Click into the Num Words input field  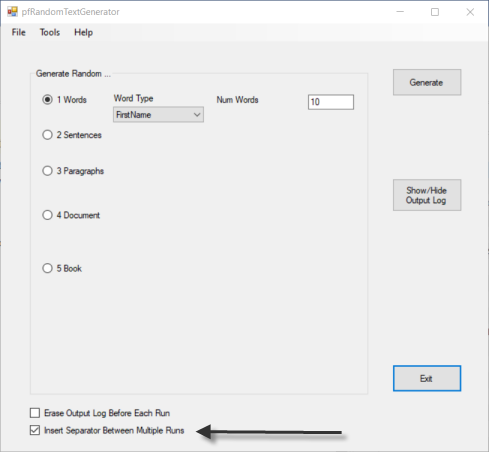(x=331, y=102)
